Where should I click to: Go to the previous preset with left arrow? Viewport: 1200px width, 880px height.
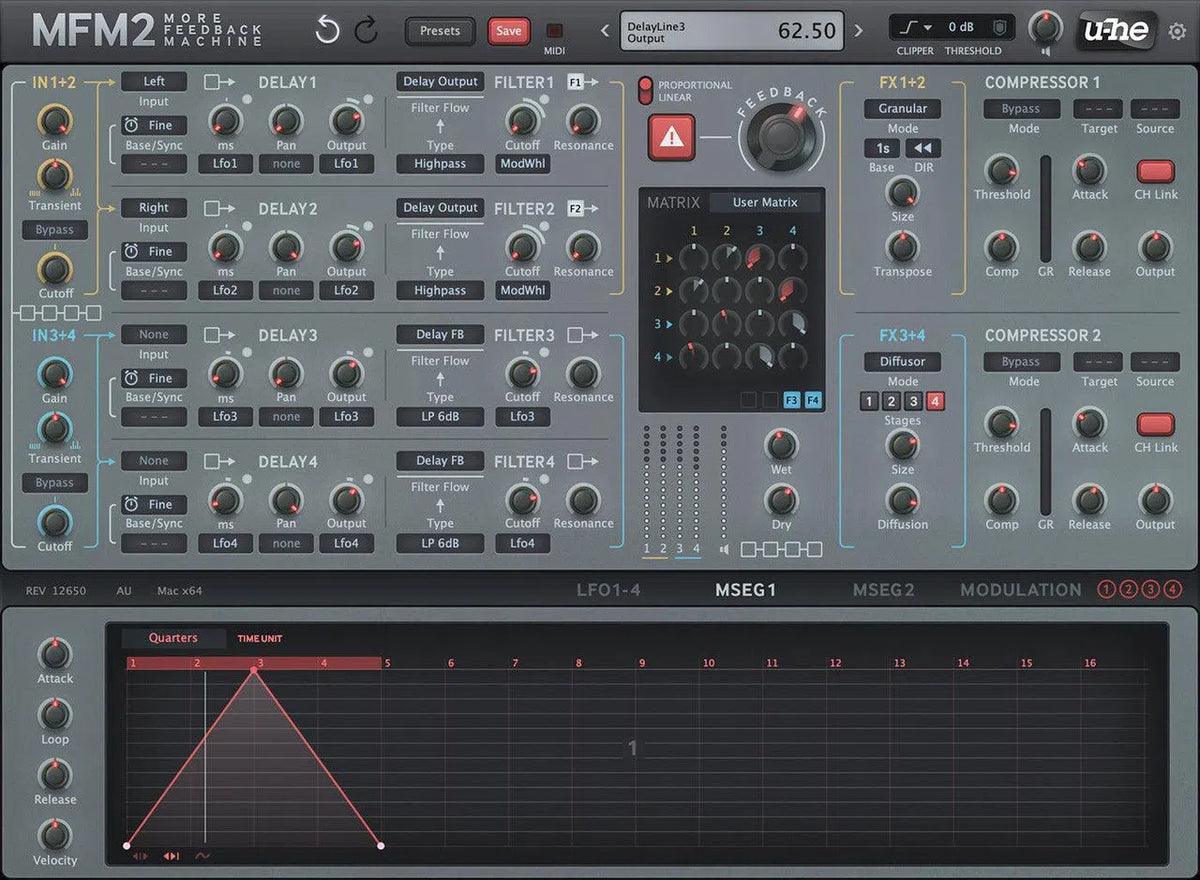[x=604, y=31]
